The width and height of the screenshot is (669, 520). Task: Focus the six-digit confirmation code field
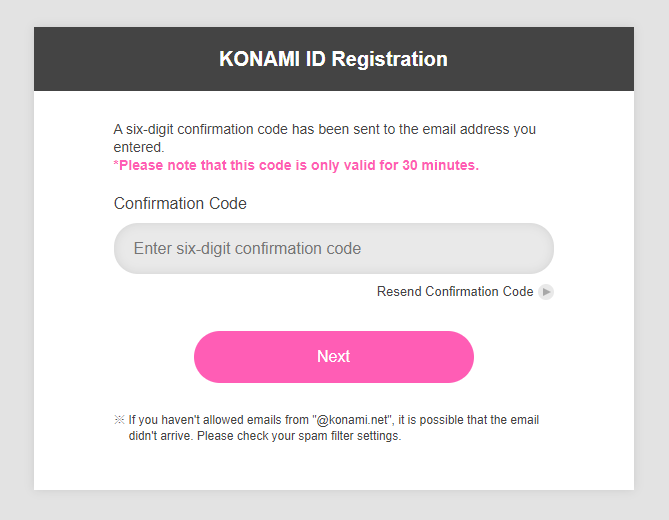coord(334,248)
